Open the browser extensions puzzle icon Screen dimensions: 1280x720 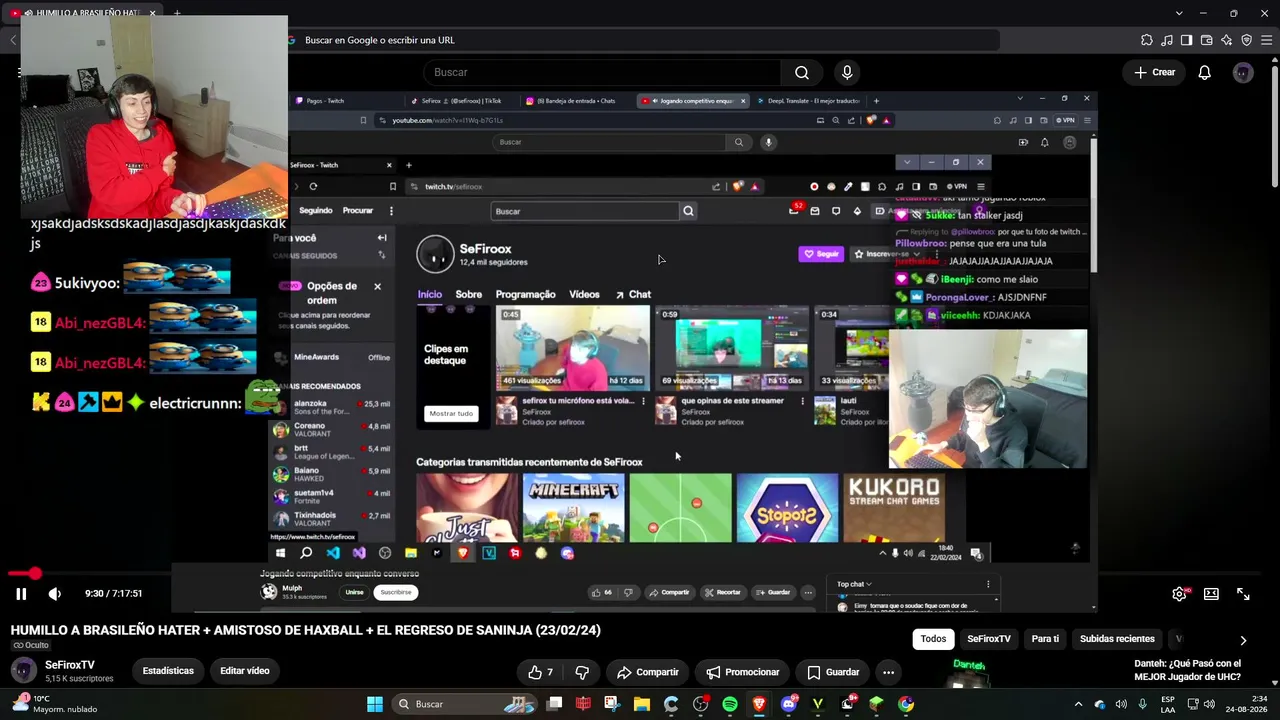[1146, 40]
